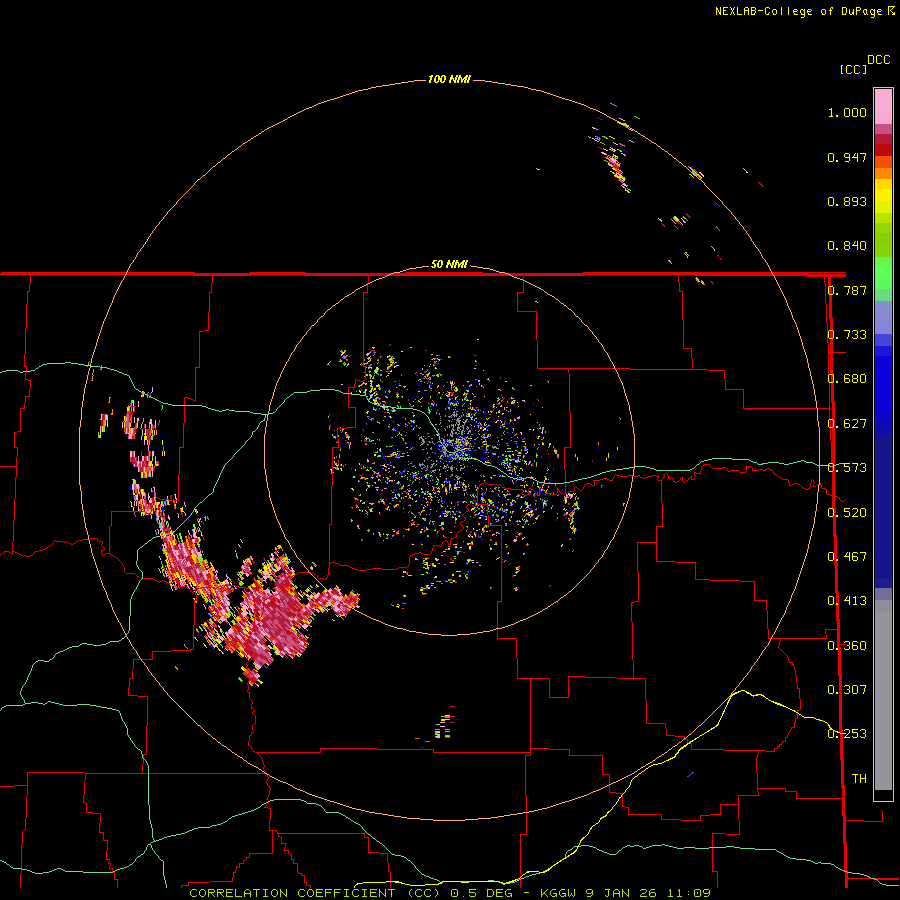Click the DCC label above color bar
Screen dimensions: 900x900
[x=879, y=60]
